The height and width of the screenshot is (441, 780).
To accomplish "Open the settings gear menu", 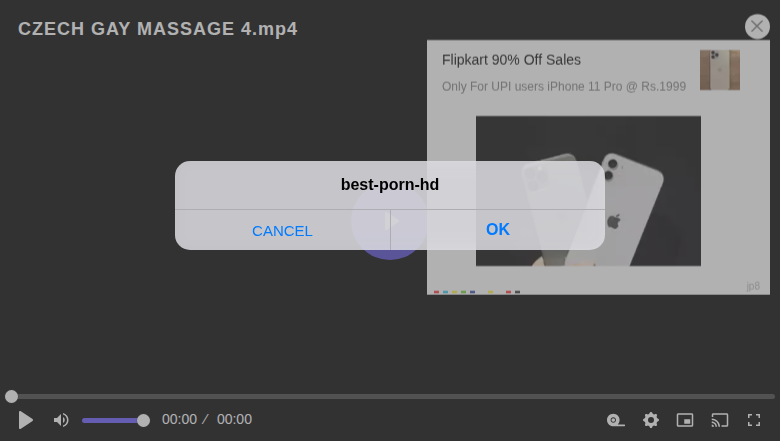I will [x=651, y=420].
